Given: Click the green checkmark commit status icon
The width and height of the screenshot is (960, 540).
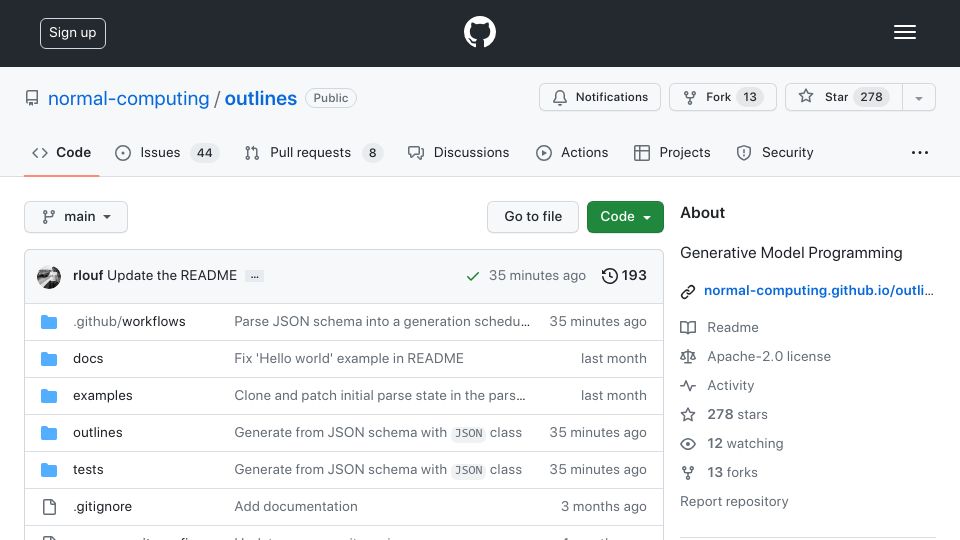Looking at the screenshot, I should [472, 276].
